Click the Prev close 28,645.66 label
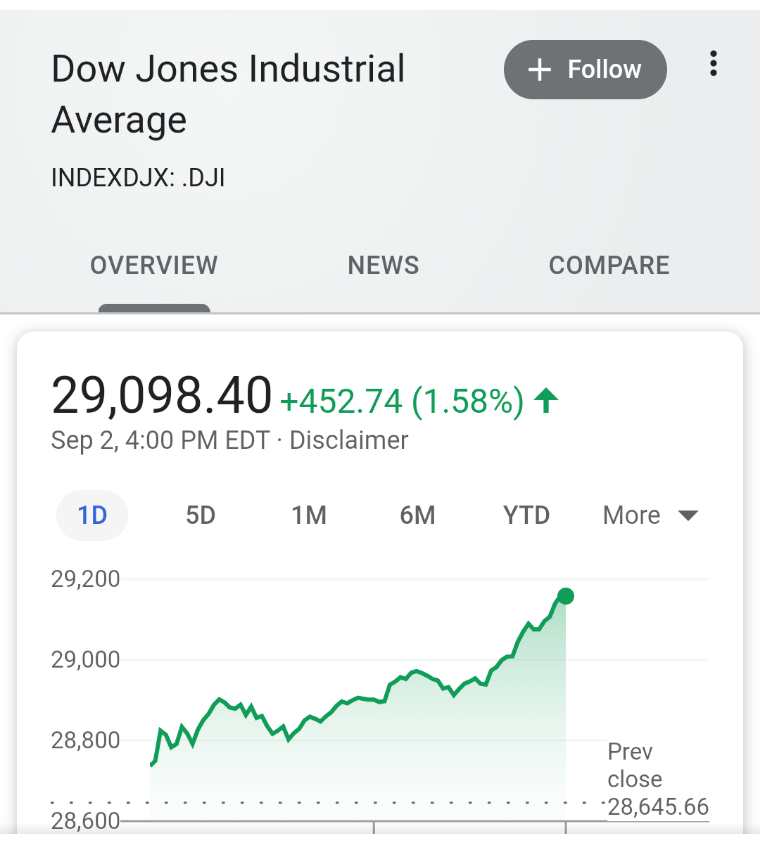760x845 pixels. coord(658,779)
